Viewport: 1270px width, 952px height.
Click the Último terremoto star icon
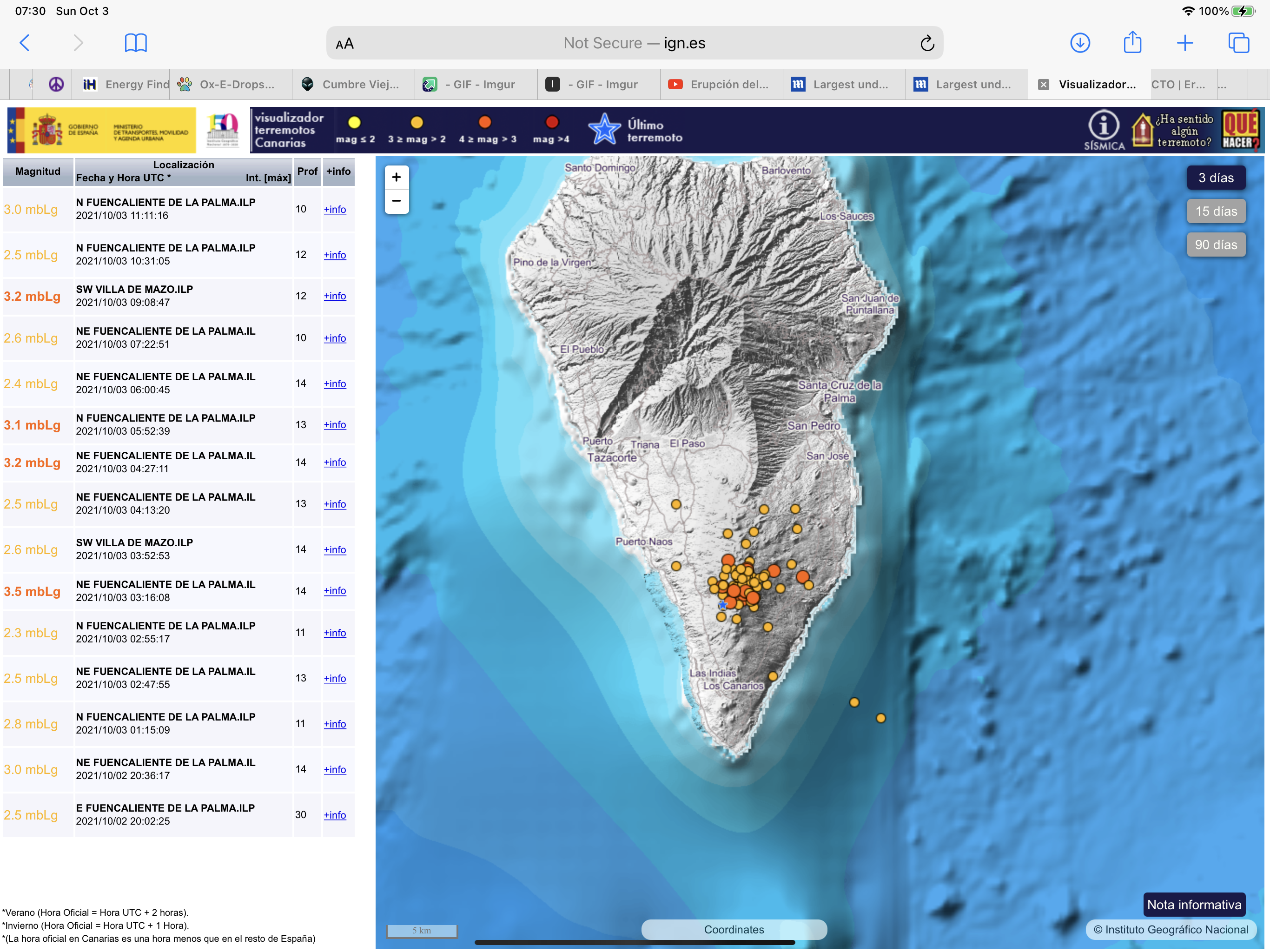(604, 129)
